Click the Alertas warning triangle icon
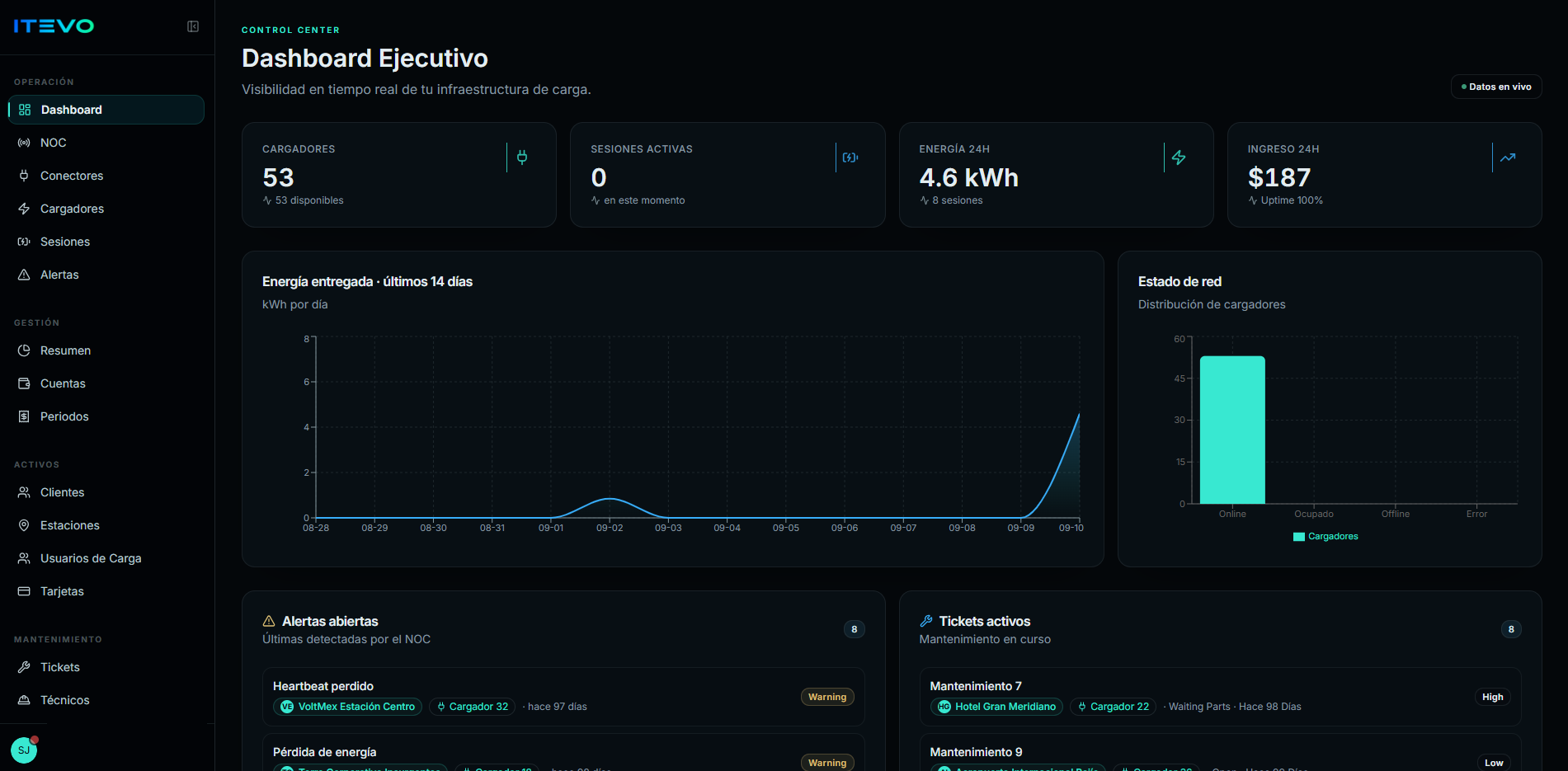 point(24,275)
